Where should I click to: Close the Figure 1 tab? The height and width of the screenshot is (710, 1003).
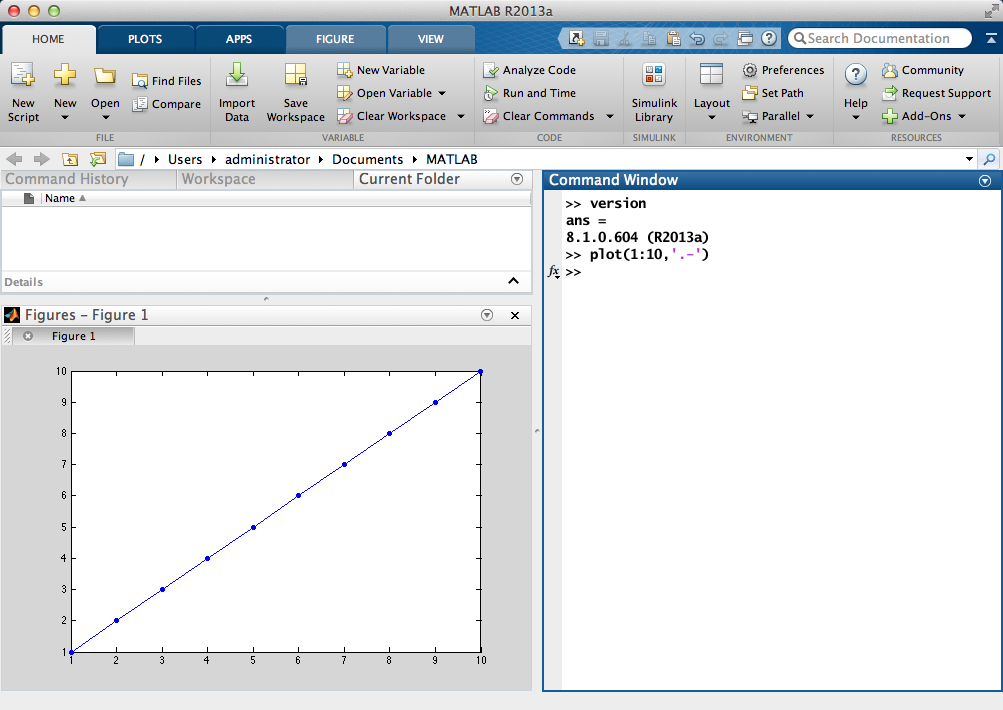click(28, 336)
